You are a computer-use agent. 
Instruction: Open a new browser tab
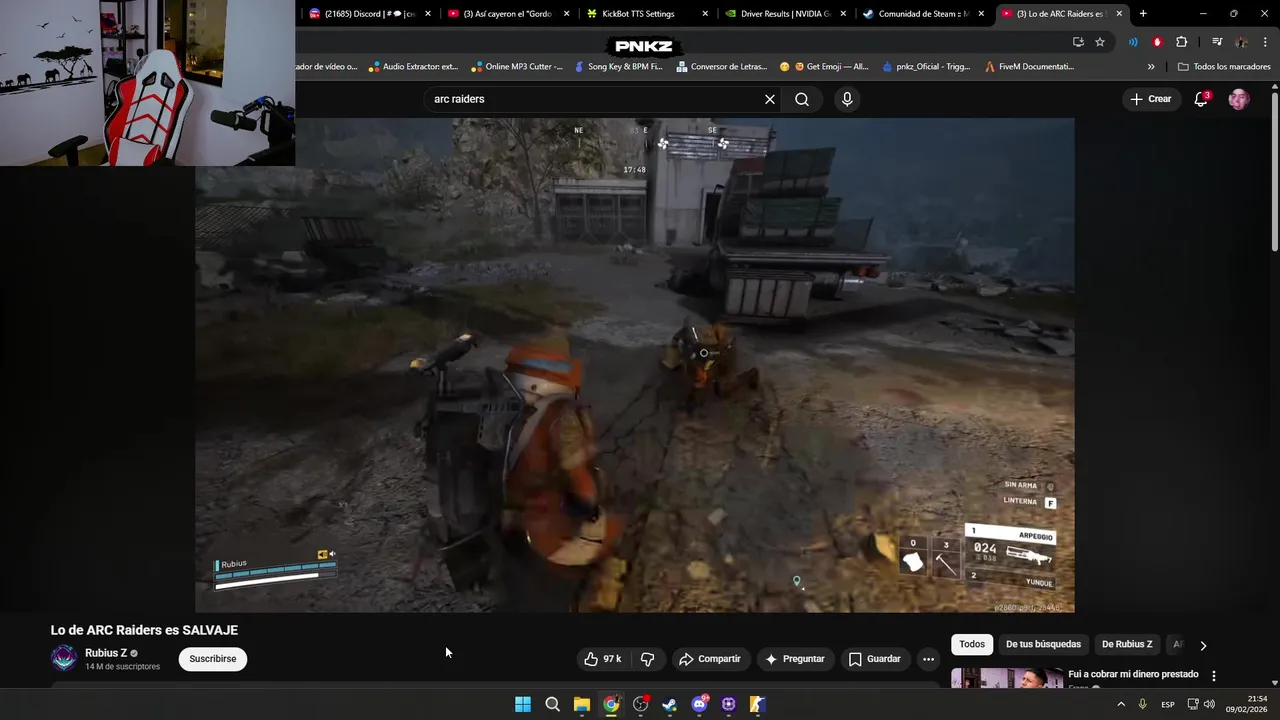click(1143, 14)
